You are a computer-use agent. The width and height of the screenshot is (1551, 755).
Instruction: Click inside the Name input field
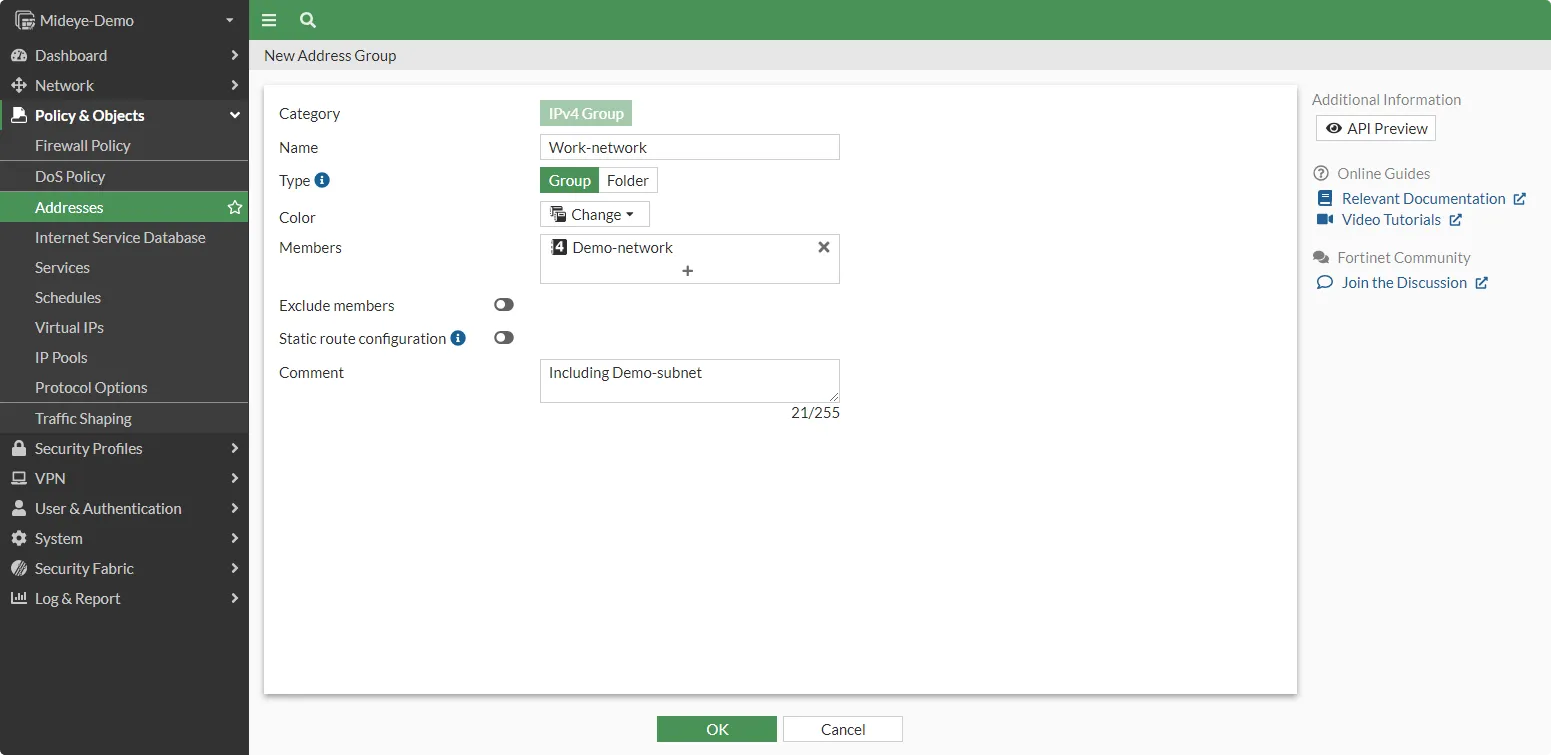pos(688,147)
